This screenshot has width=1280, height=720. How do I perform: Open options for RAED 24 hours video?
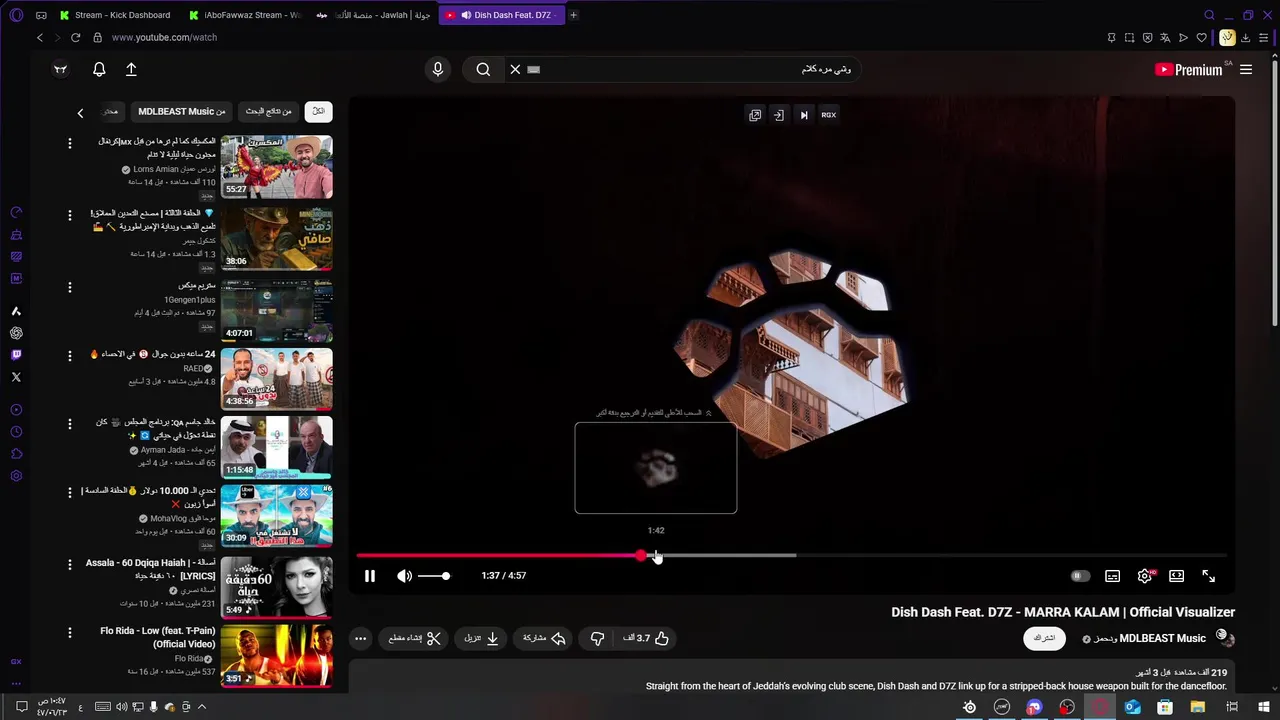click(70, 356)
